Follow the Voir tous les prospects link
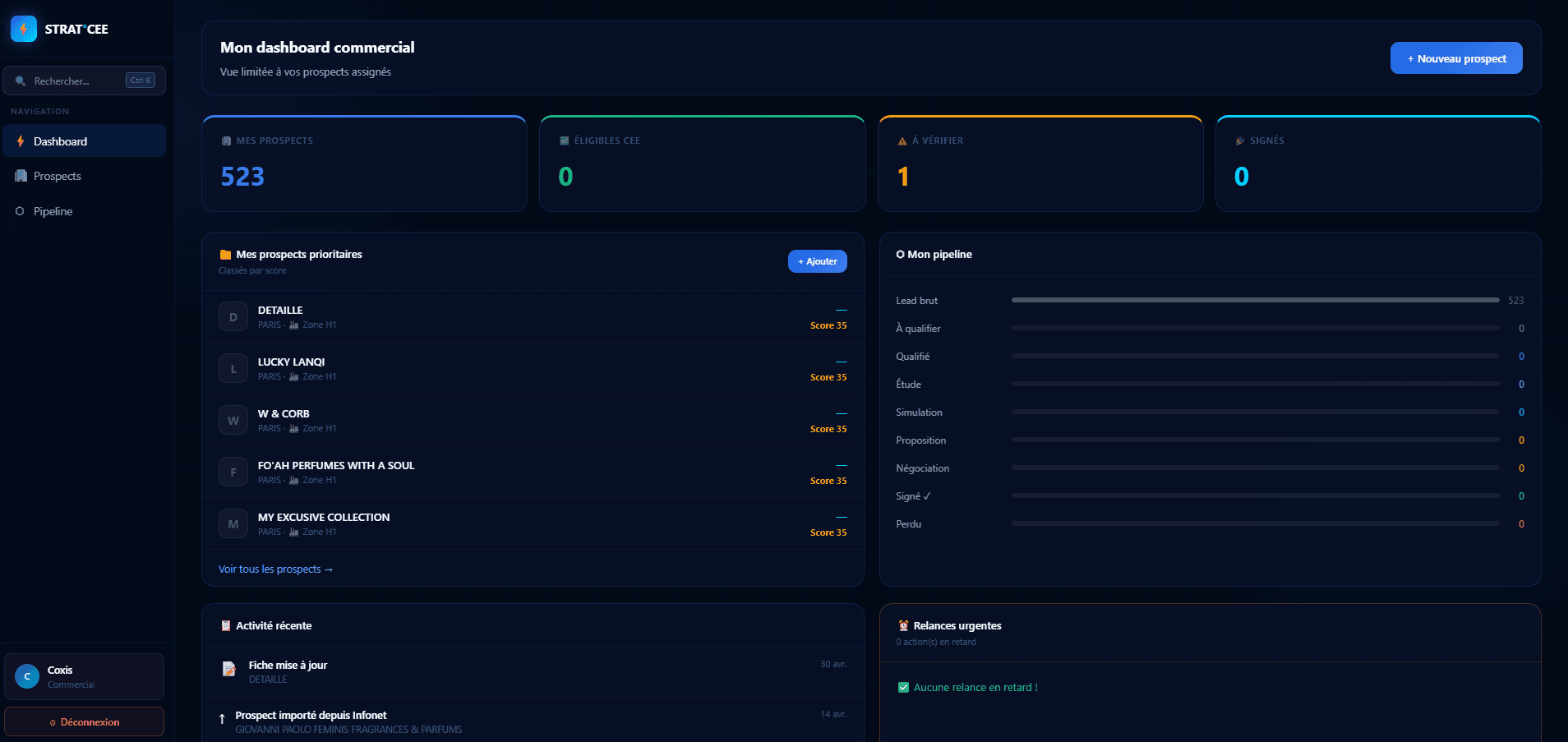 pyautogui.click(x=275, y=569)
